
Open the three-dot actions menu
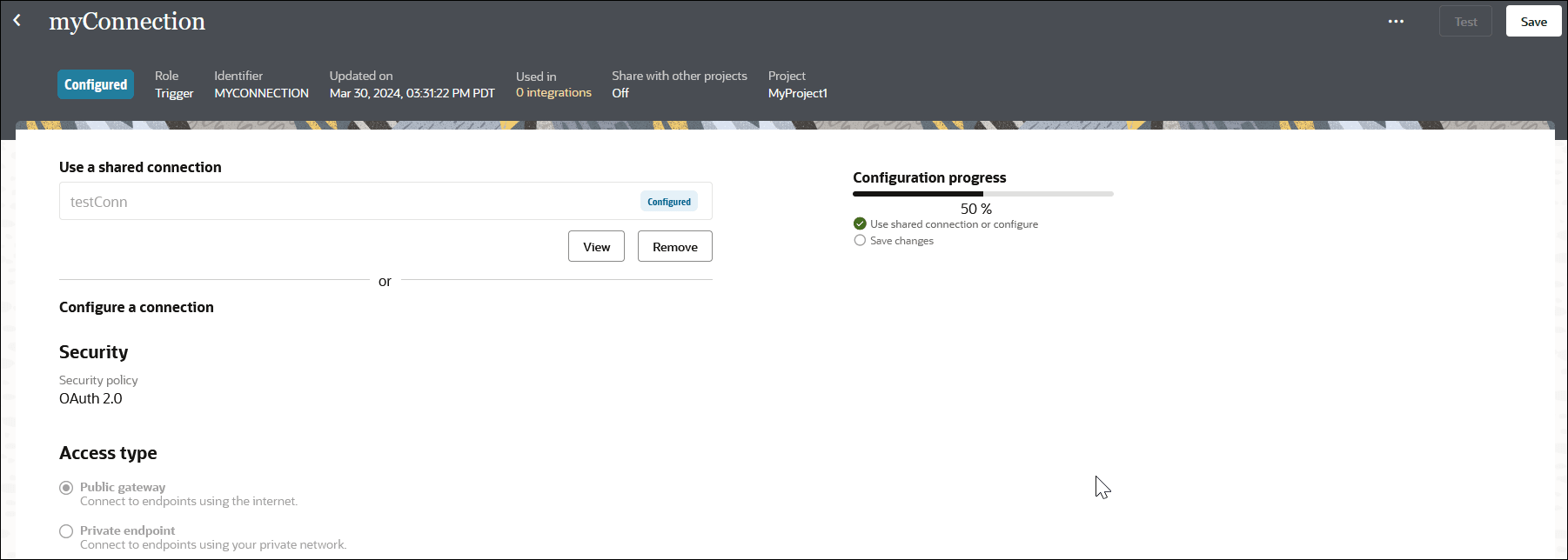(x=1396, y=21)
